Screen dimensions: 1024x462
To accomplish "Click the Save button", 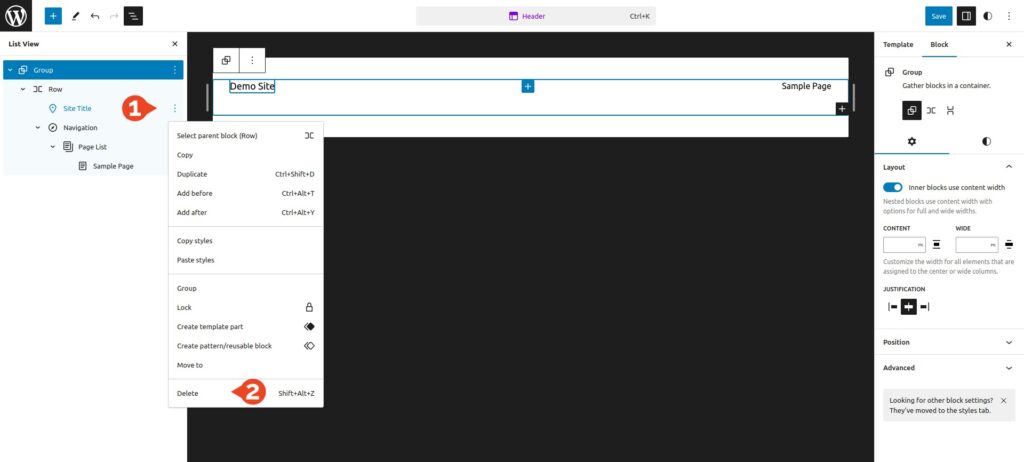I will coord(938,16).
